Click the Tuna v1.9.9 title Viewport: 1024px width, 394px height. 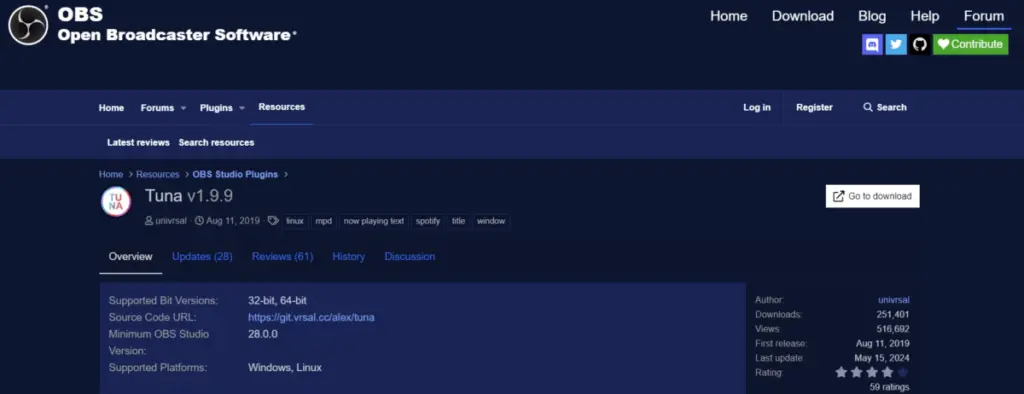click(x=189, y=196)
